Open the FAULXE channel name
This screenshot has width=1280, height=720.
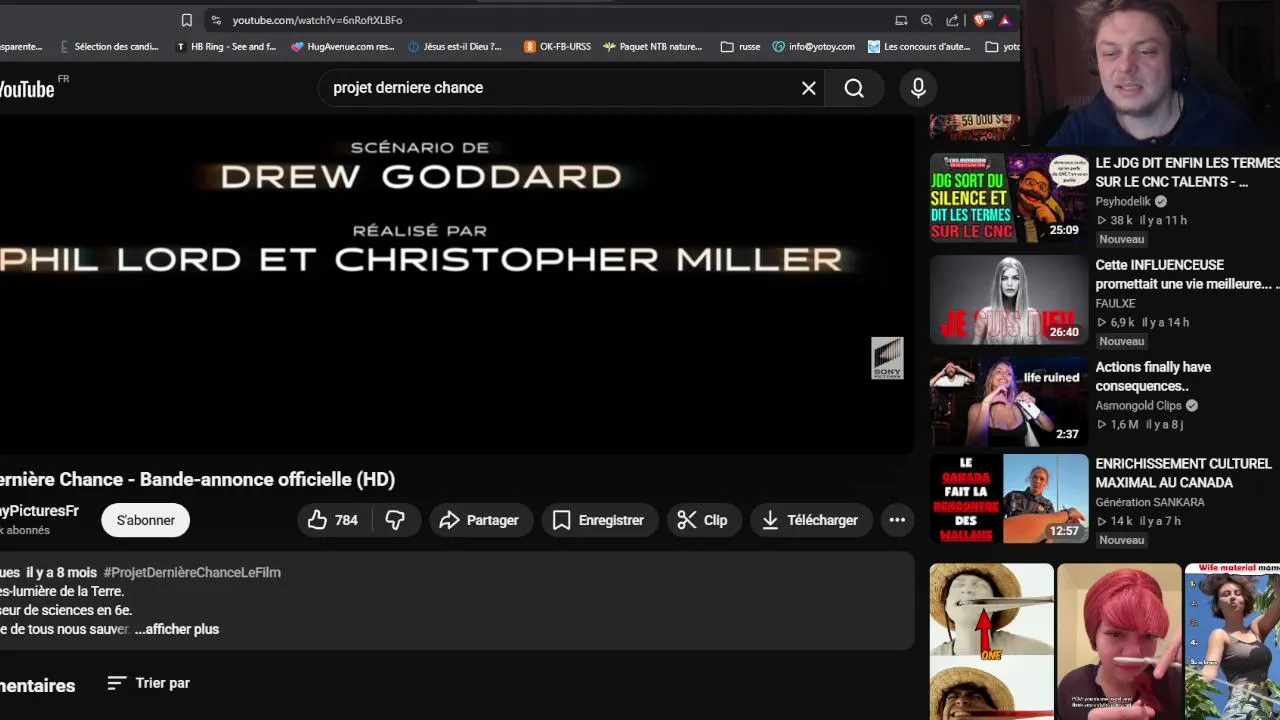pyautogui.click(x=1115, y=303)
